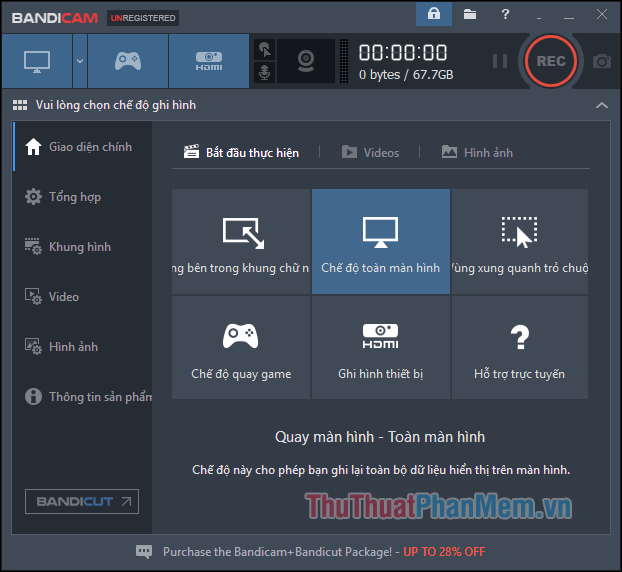Select the Bắt đầu thực hiện tab
This screenshot has width=622, height=572.
coord(241,153)
